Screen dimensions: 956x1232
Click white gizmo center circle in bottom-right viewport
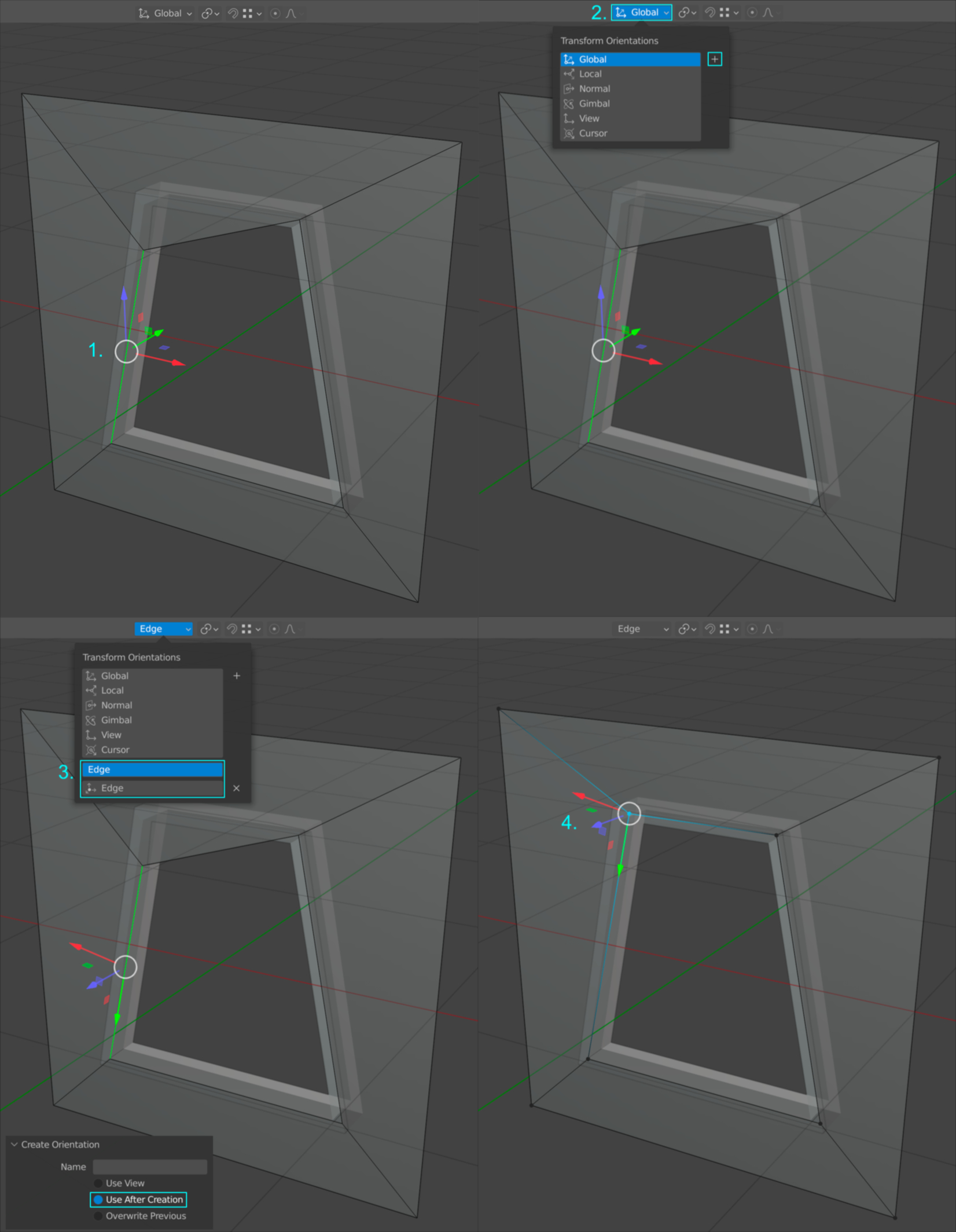[x=629, y=813]
